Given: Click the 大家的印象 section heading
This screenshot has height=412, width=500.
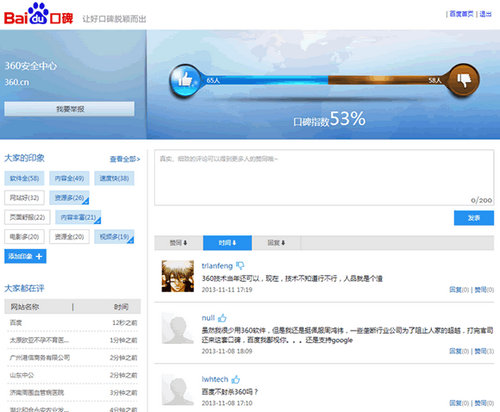Looking at the screenshot, I should click(24, 158).
